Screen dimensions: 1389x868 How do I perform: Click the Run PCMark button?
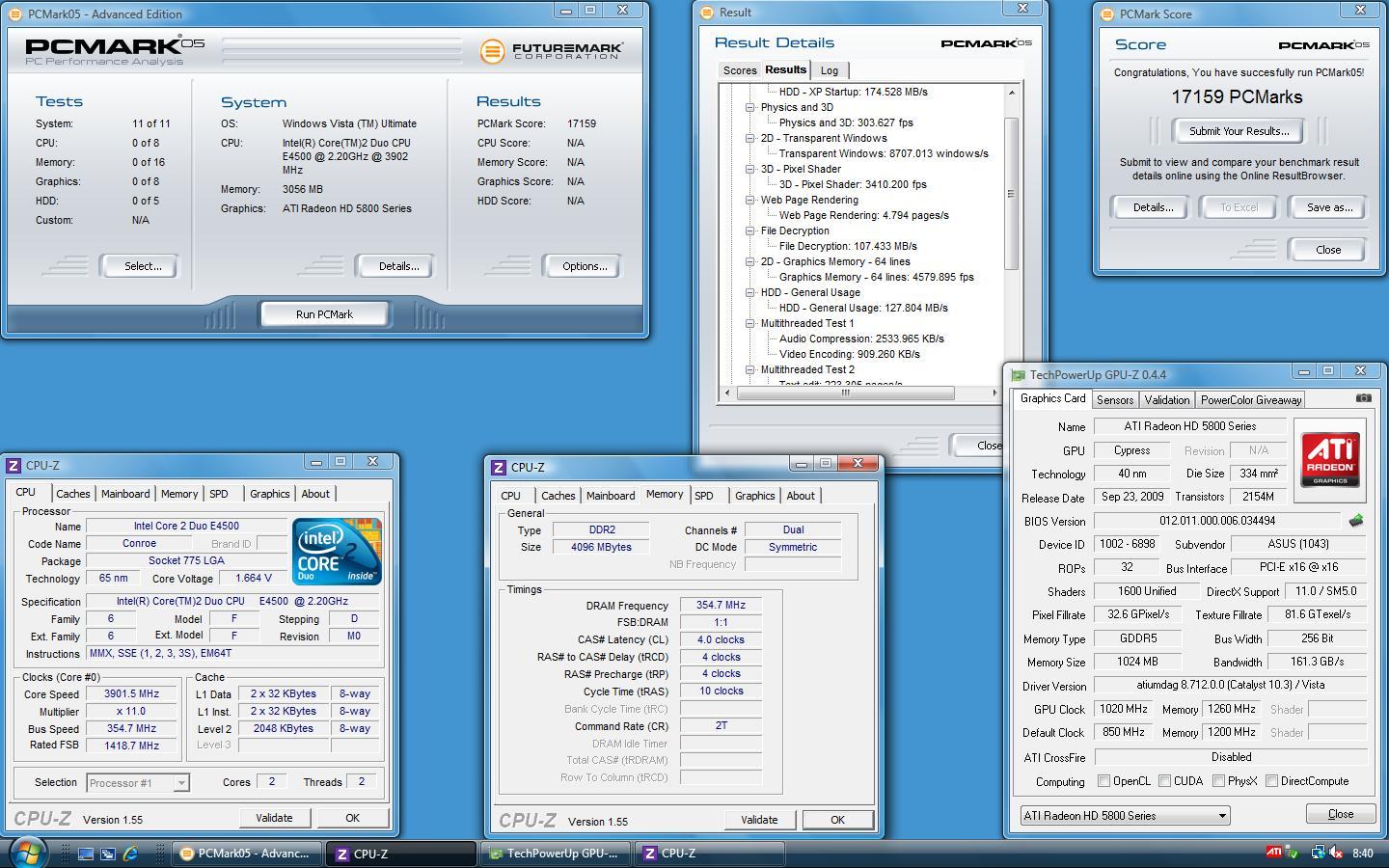[324, 314]
